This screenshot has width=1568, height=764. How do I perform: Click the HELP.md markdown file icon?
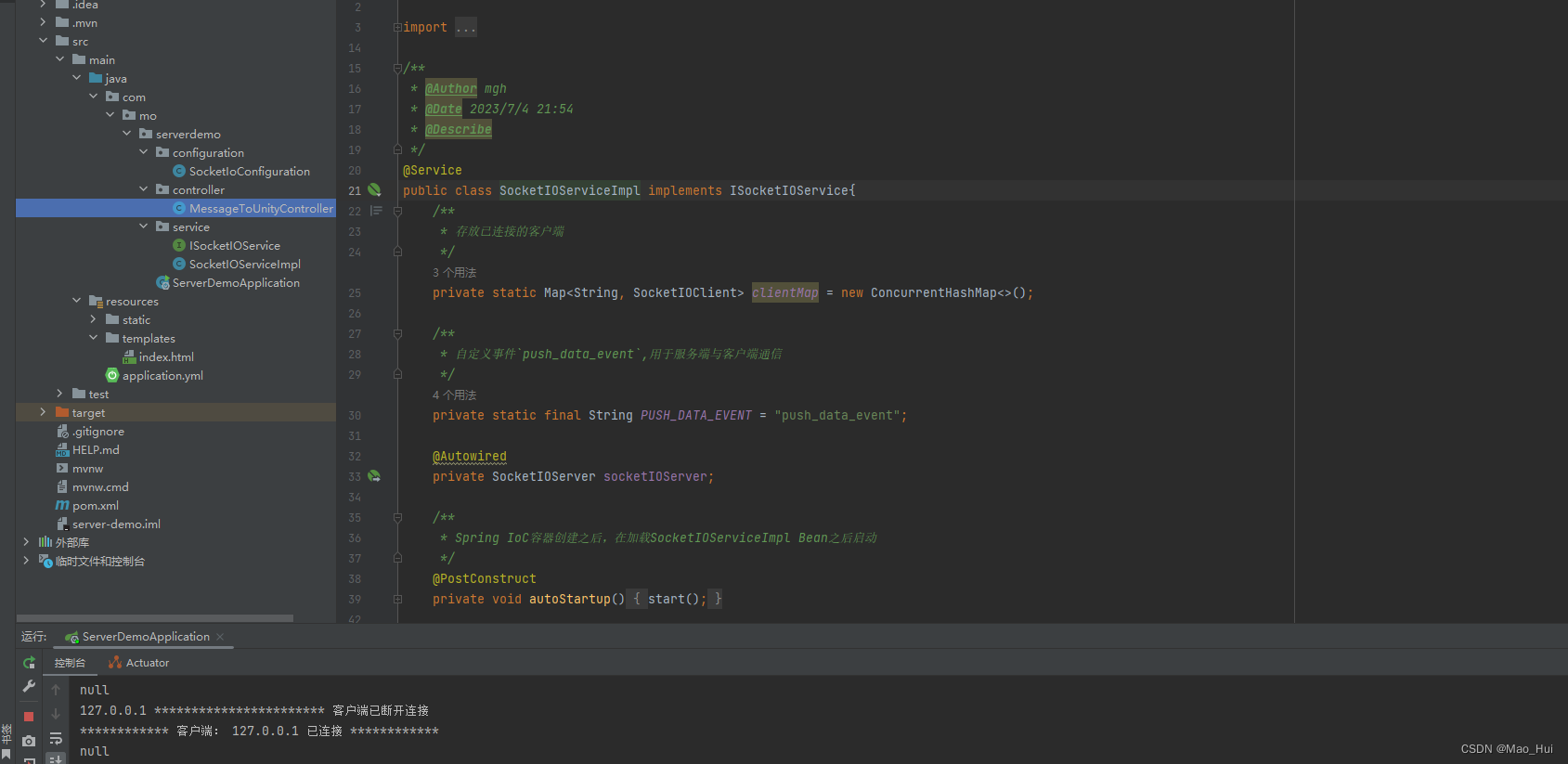[62, 449]
